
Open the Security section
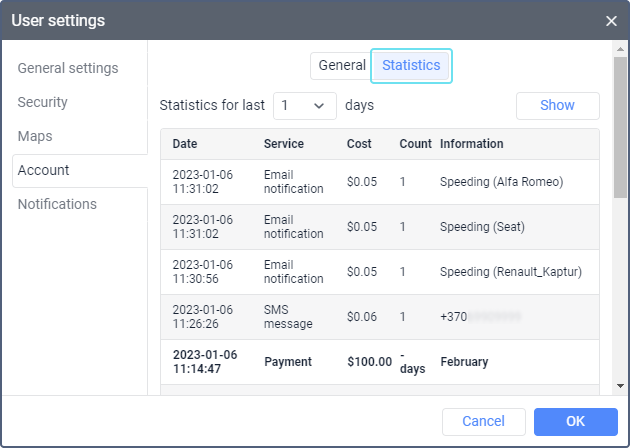point(43,102)
